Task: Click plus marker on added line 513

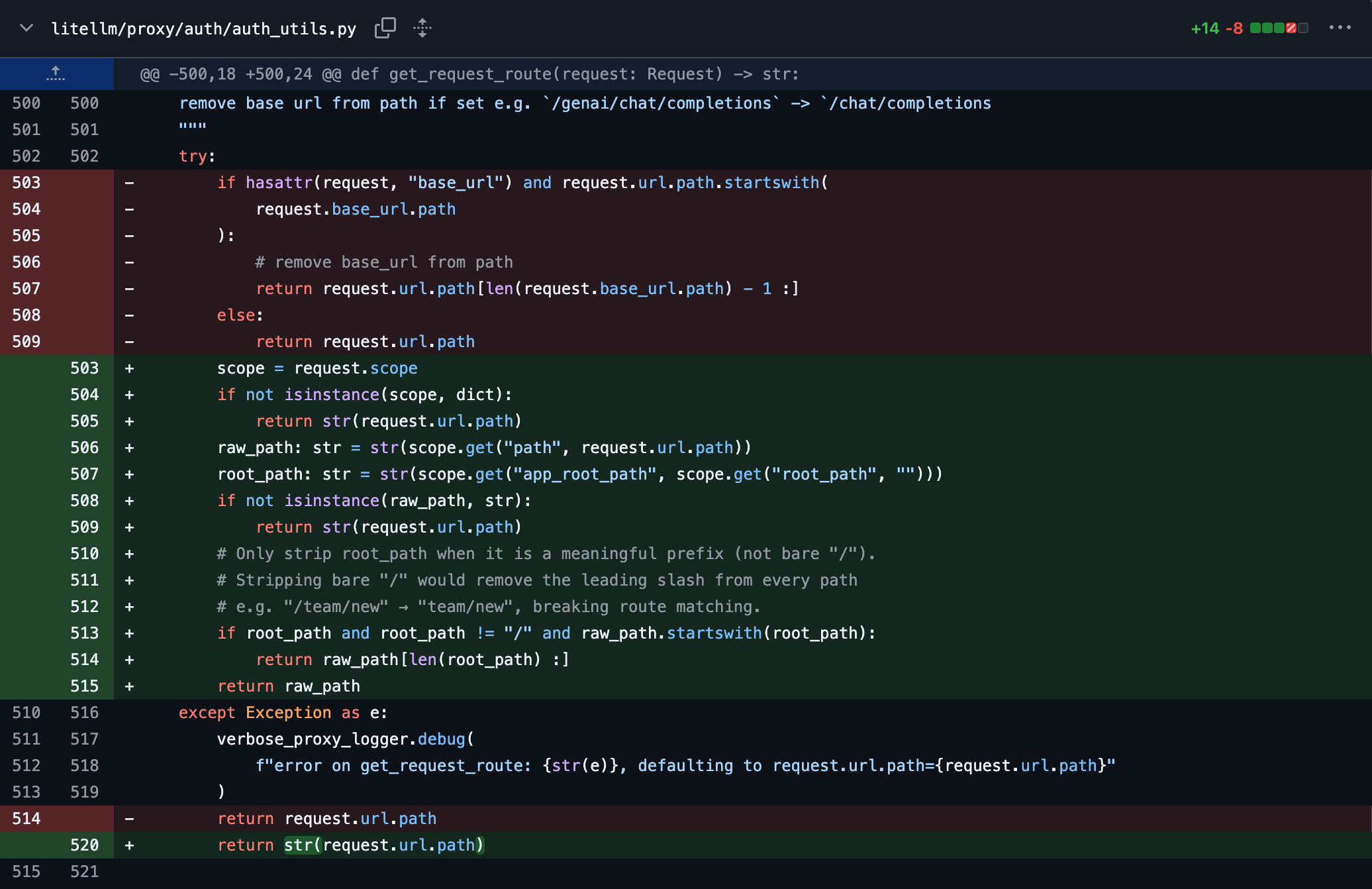Action: click(130, 633)
